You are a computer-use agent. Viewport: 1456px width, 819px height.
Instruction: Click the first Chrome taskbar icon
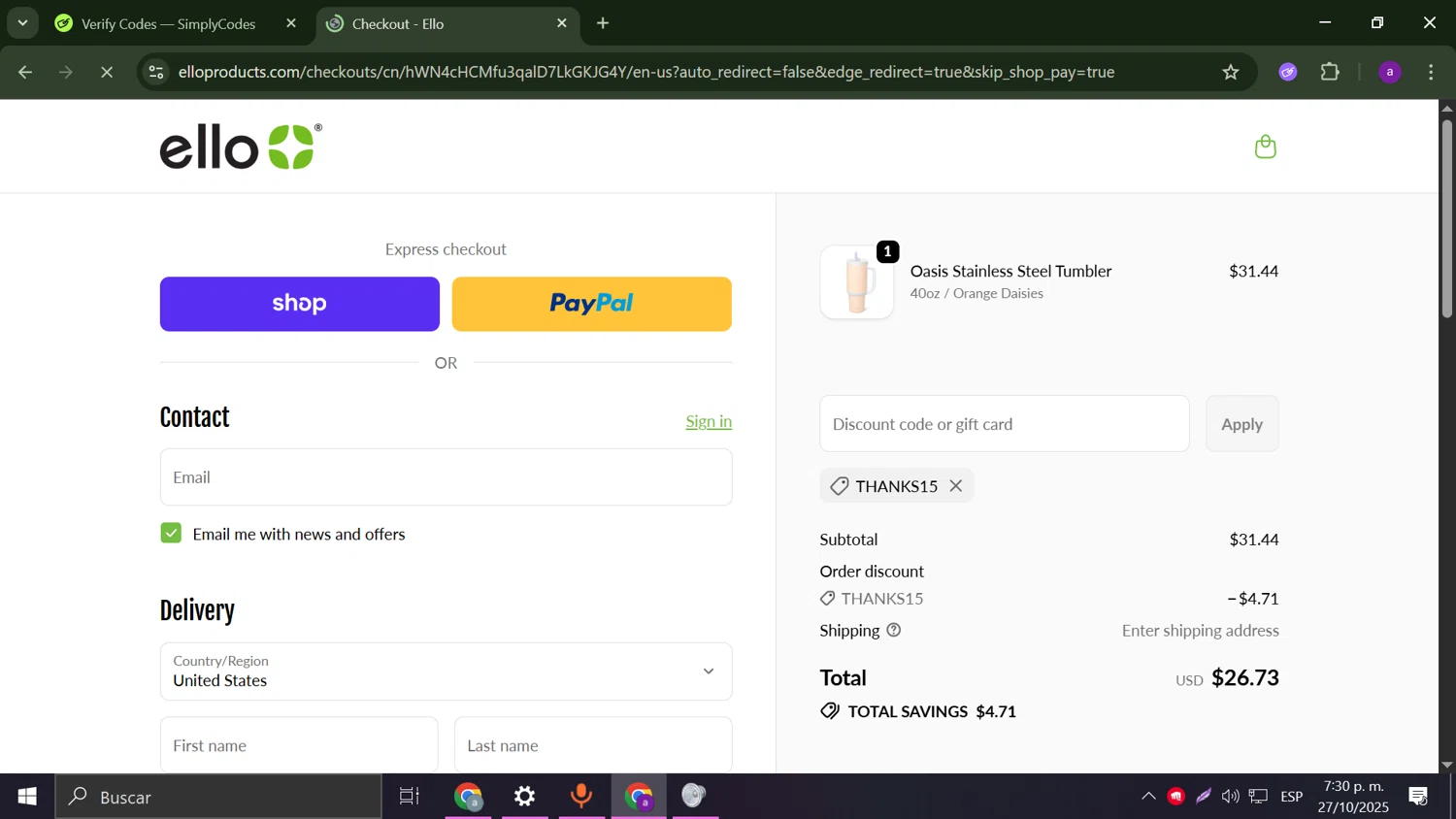coord(469,797)
